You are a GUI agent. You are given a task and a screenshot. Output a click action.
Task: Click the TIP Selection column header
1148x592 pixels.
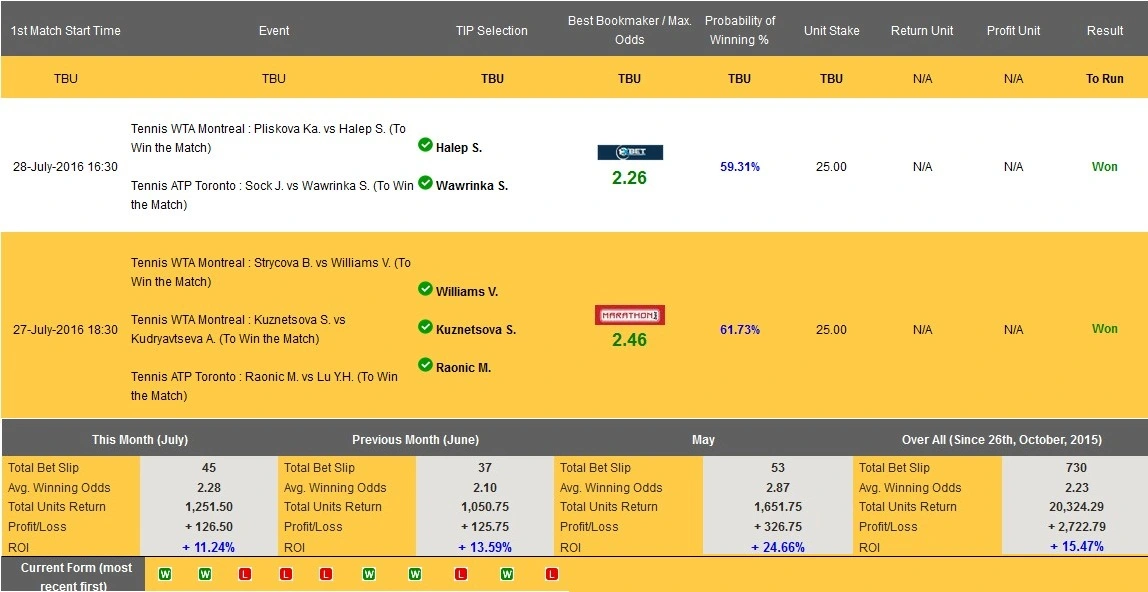[x=491, y=30]
